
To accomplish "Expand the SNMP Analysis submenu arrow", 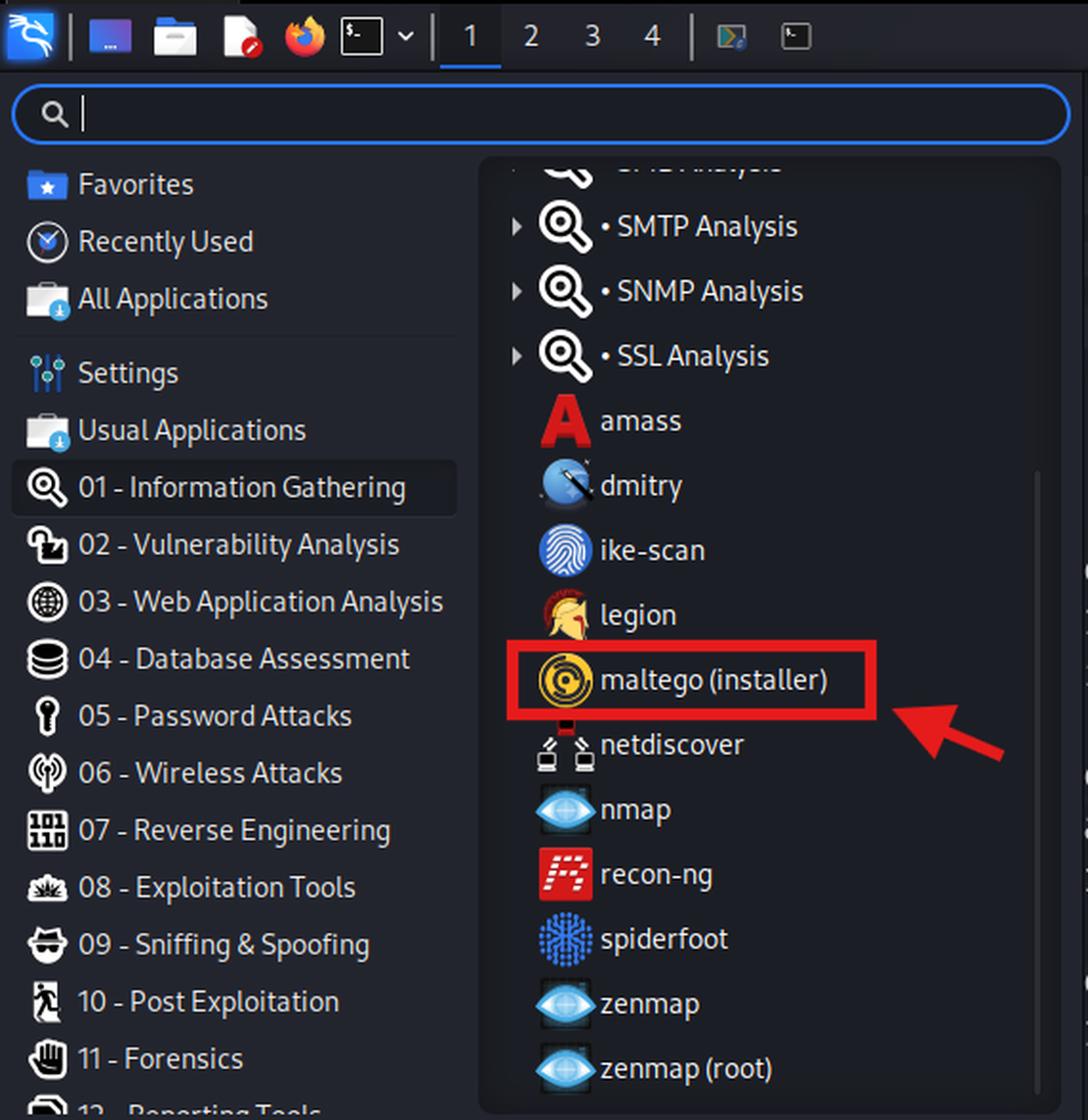I will pyautogui.click(x=517, y=292).
